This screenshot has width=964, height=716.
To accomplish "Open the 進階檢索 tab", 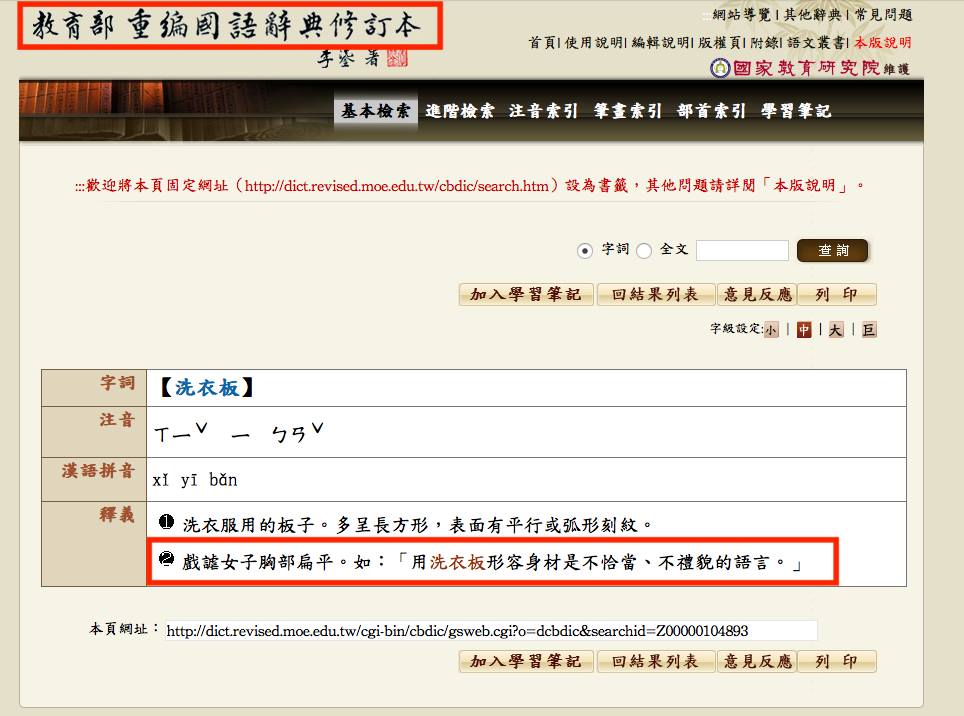I will [459, 111].
